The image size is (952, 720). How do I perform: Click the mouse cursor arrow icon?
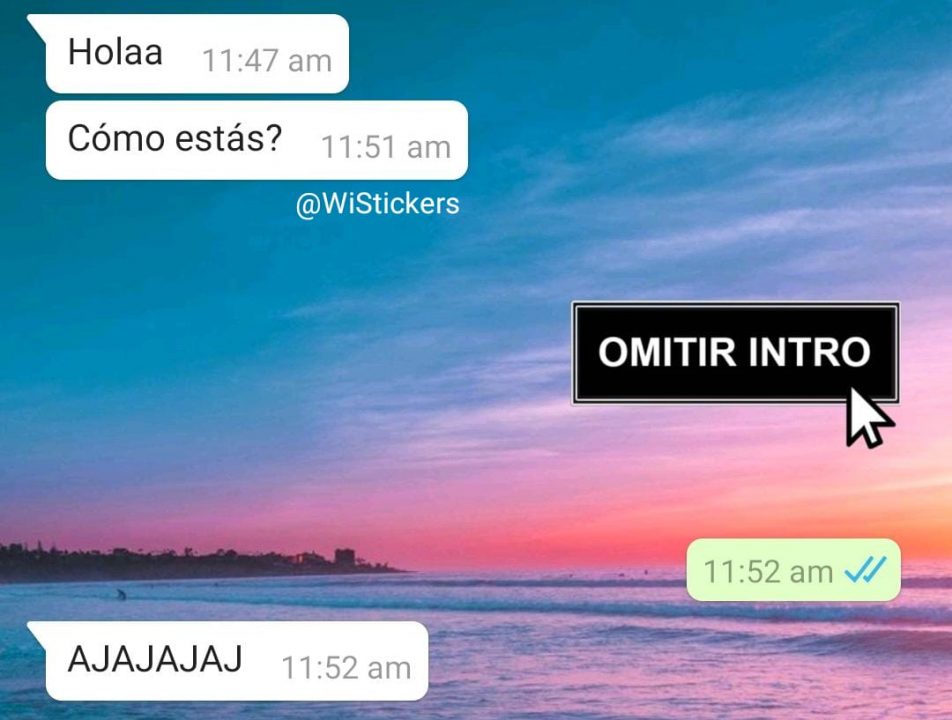pos(869,418)
